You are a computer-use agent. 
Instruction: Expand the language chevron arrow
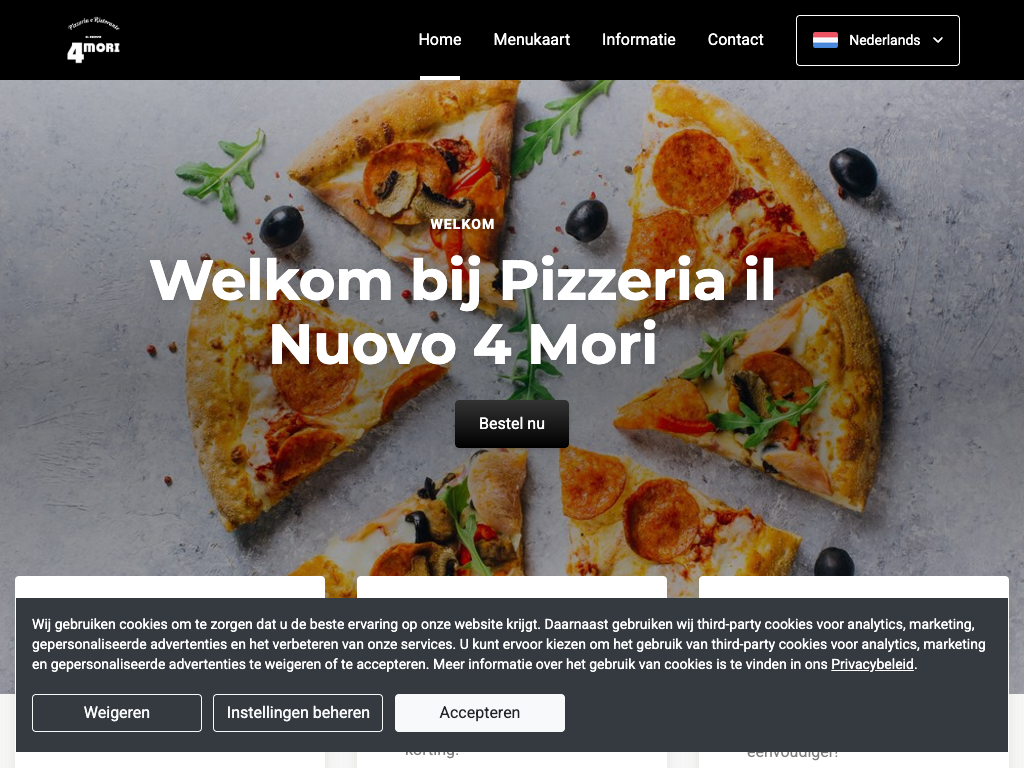(938, 40)
